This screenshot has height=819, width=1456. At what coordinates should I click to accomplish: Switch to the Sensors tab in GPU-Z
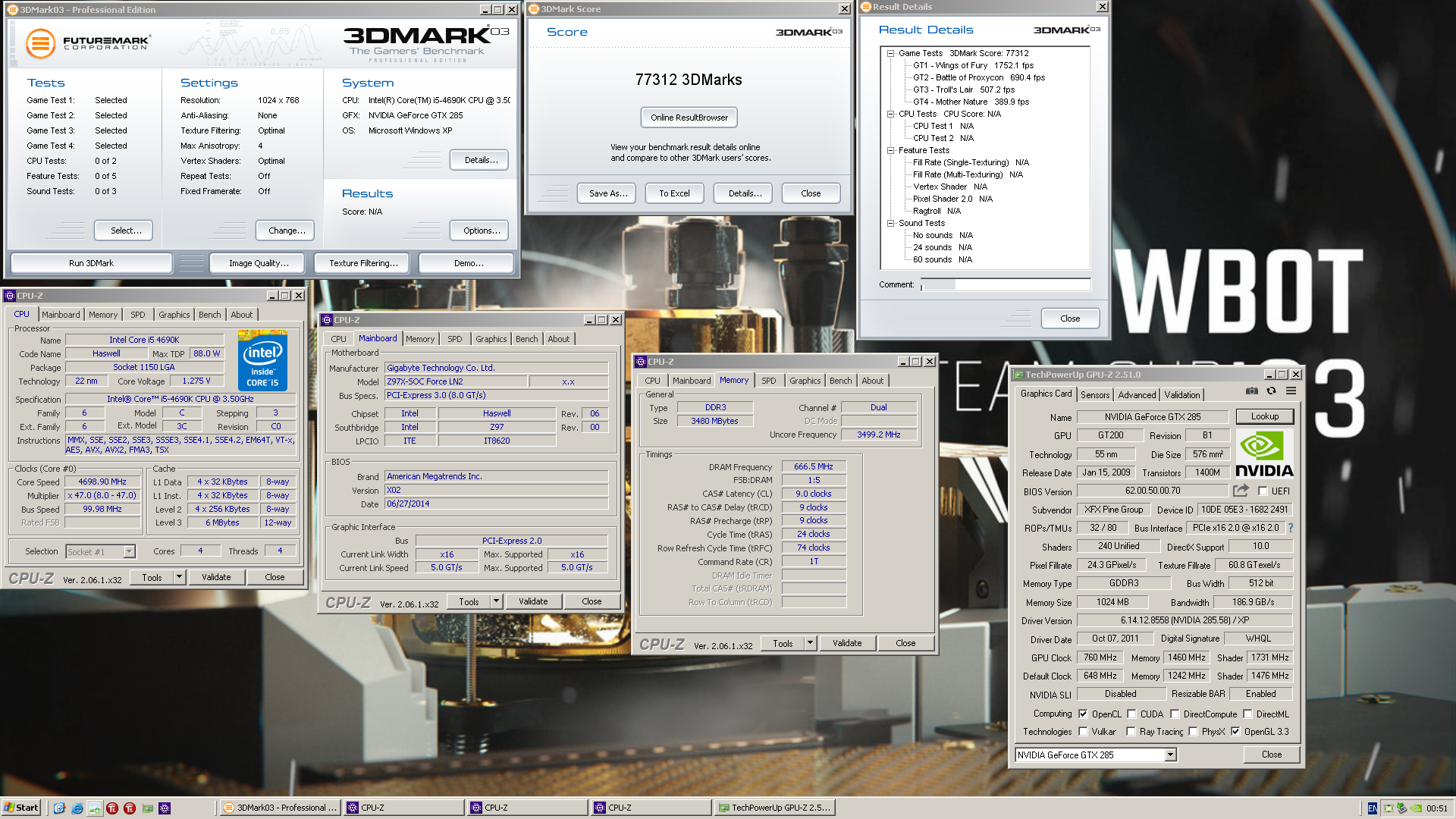coord(1095,395)
